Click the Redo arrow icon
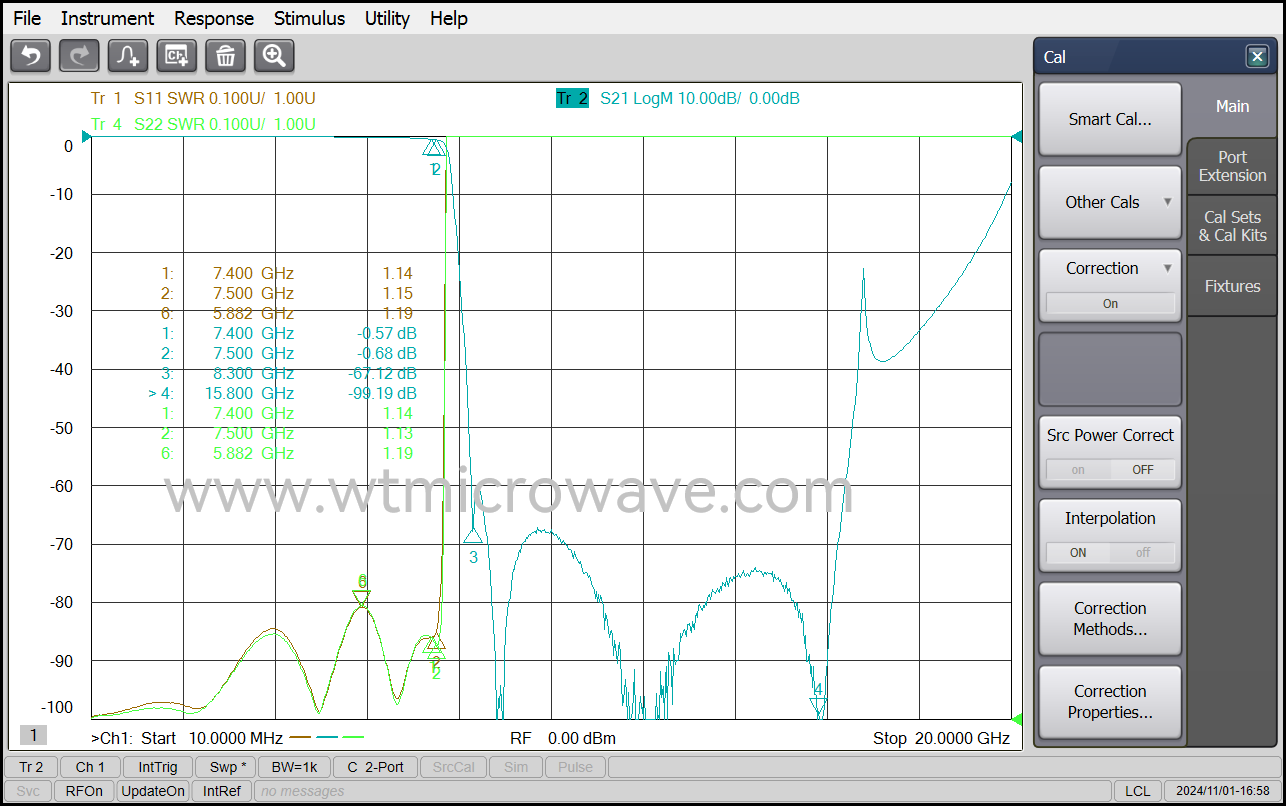 pos(79,56)
